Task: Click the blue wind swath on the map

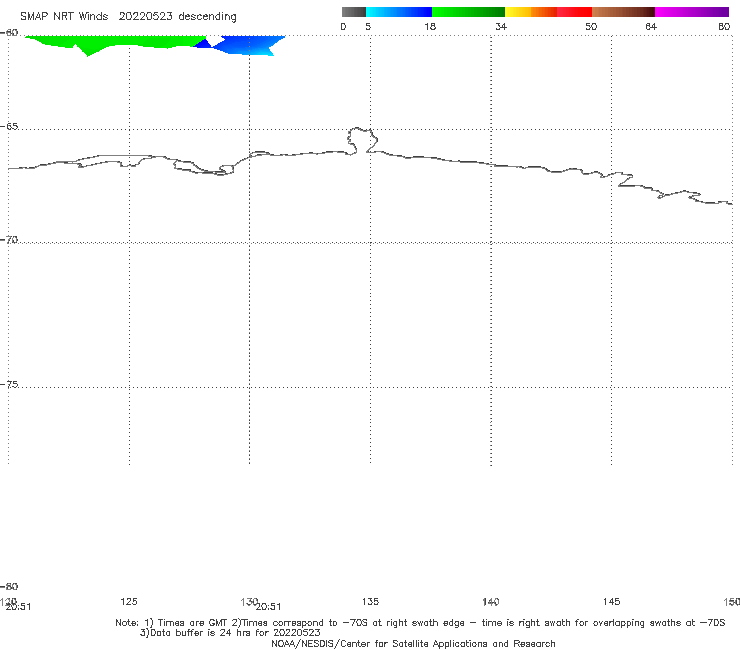Action: (x=248, y=45)
